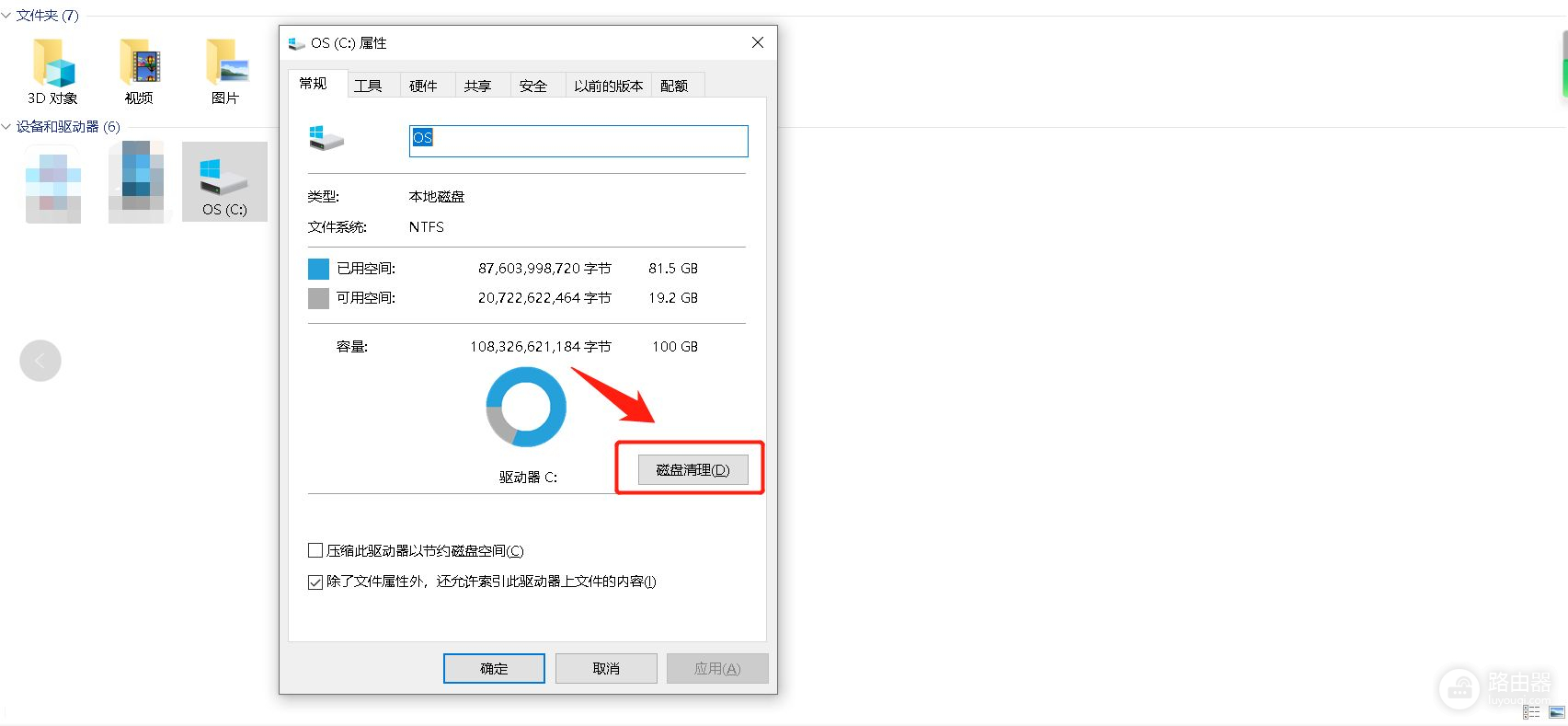Enable 压缩此驱动器以节约磁盘空间 checkbox
The image size is (1568, 726).
(315, 551)
